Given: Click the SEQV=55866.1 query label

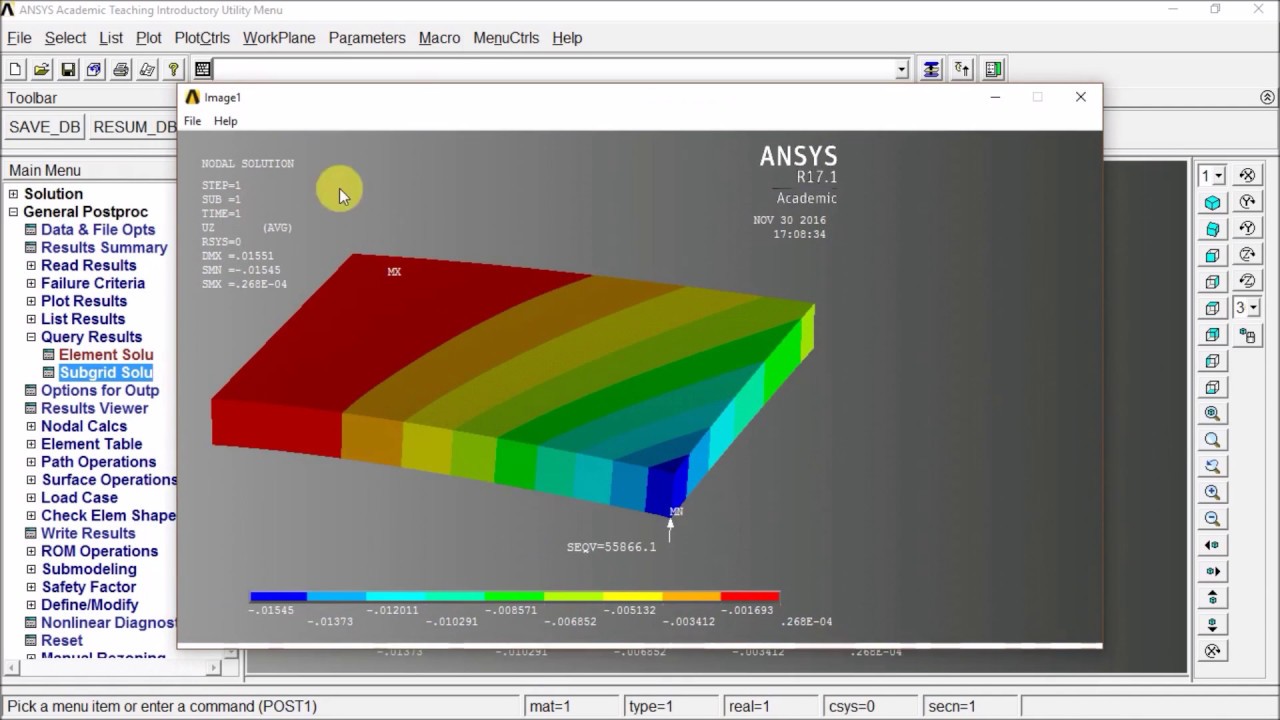Looking at the screenshot, I should tap(611, 547).
